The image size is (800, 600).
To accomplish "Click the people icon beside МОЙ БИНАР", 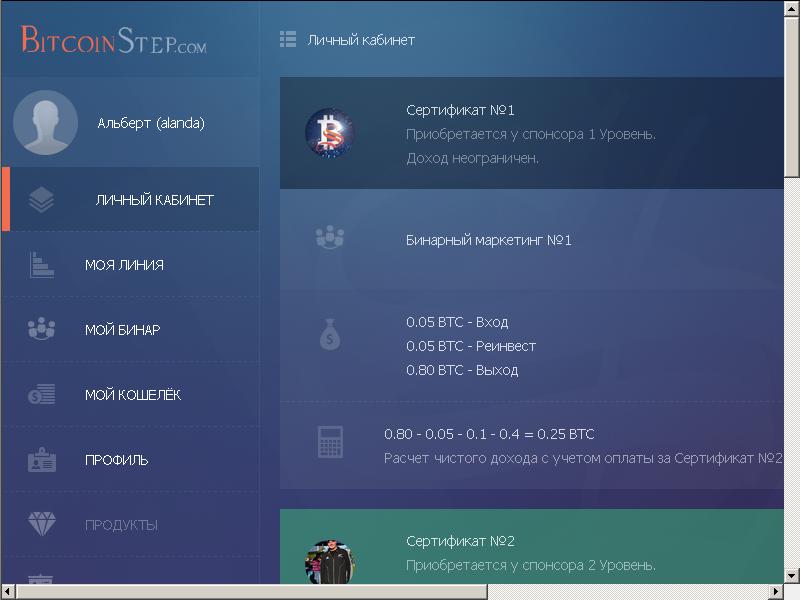I will (x=41, y=329).
